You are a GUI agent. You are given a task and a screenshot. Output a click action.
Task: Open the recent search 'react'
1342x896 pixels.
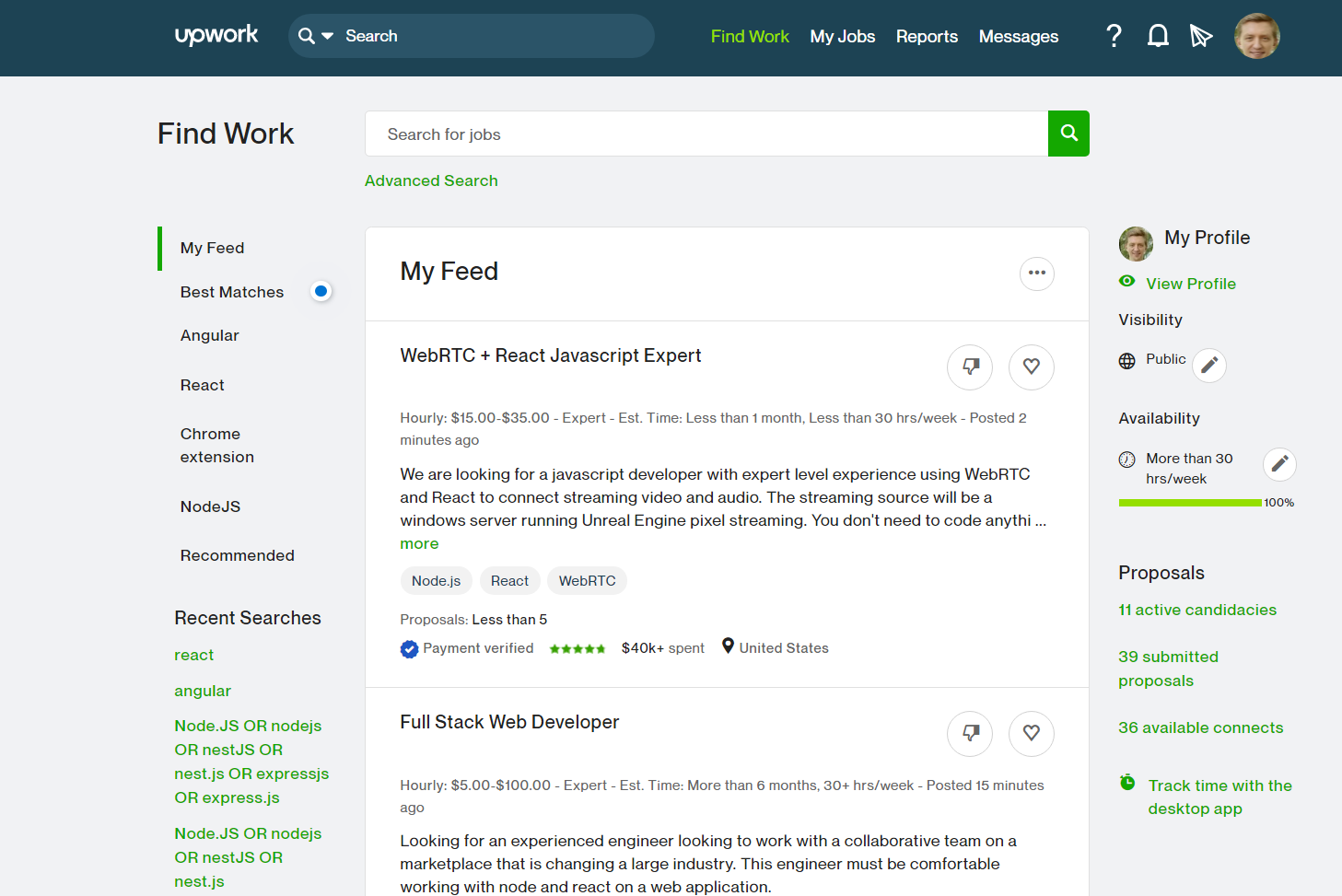point(193,655)
